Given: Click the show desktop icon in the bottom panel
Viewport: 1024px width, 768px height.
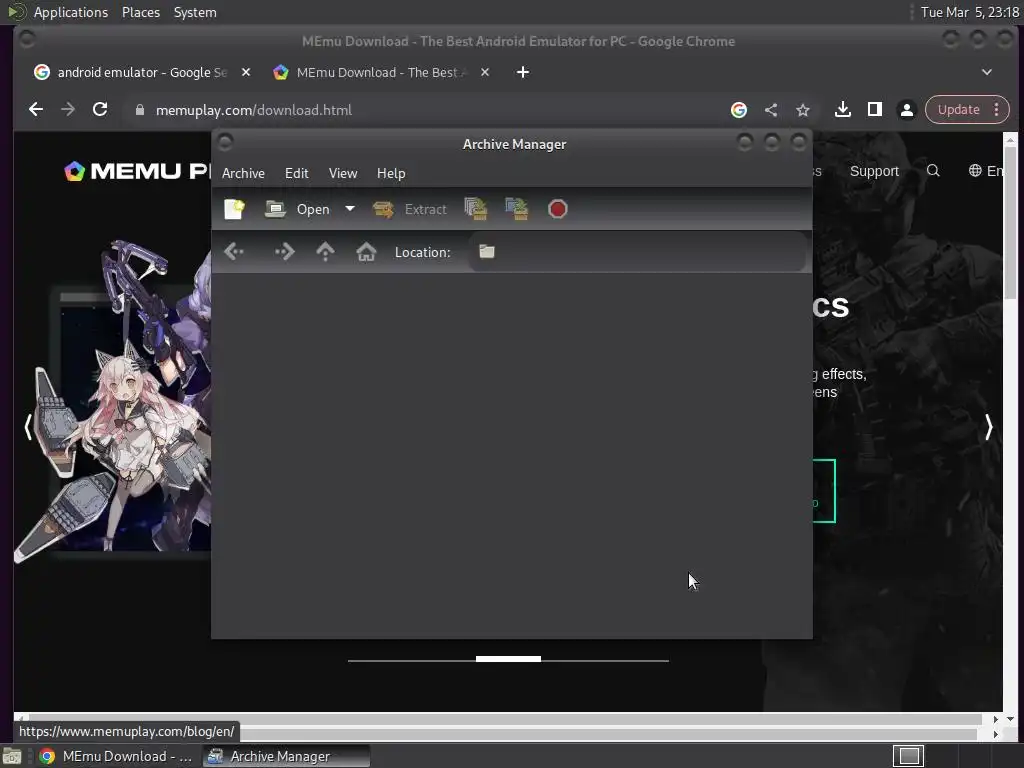Looking at the screenshot, I should click(12, 756).
